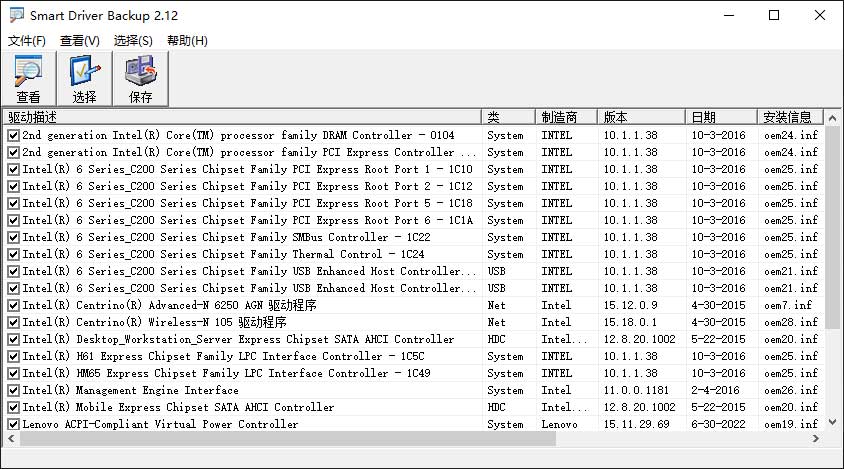The width and height of the screenshot is (844, 469).
Task: Uncheck the Centrino Advanced-N 6250 AGN driver
Action: pyautogui.click(x=13, y=306)
